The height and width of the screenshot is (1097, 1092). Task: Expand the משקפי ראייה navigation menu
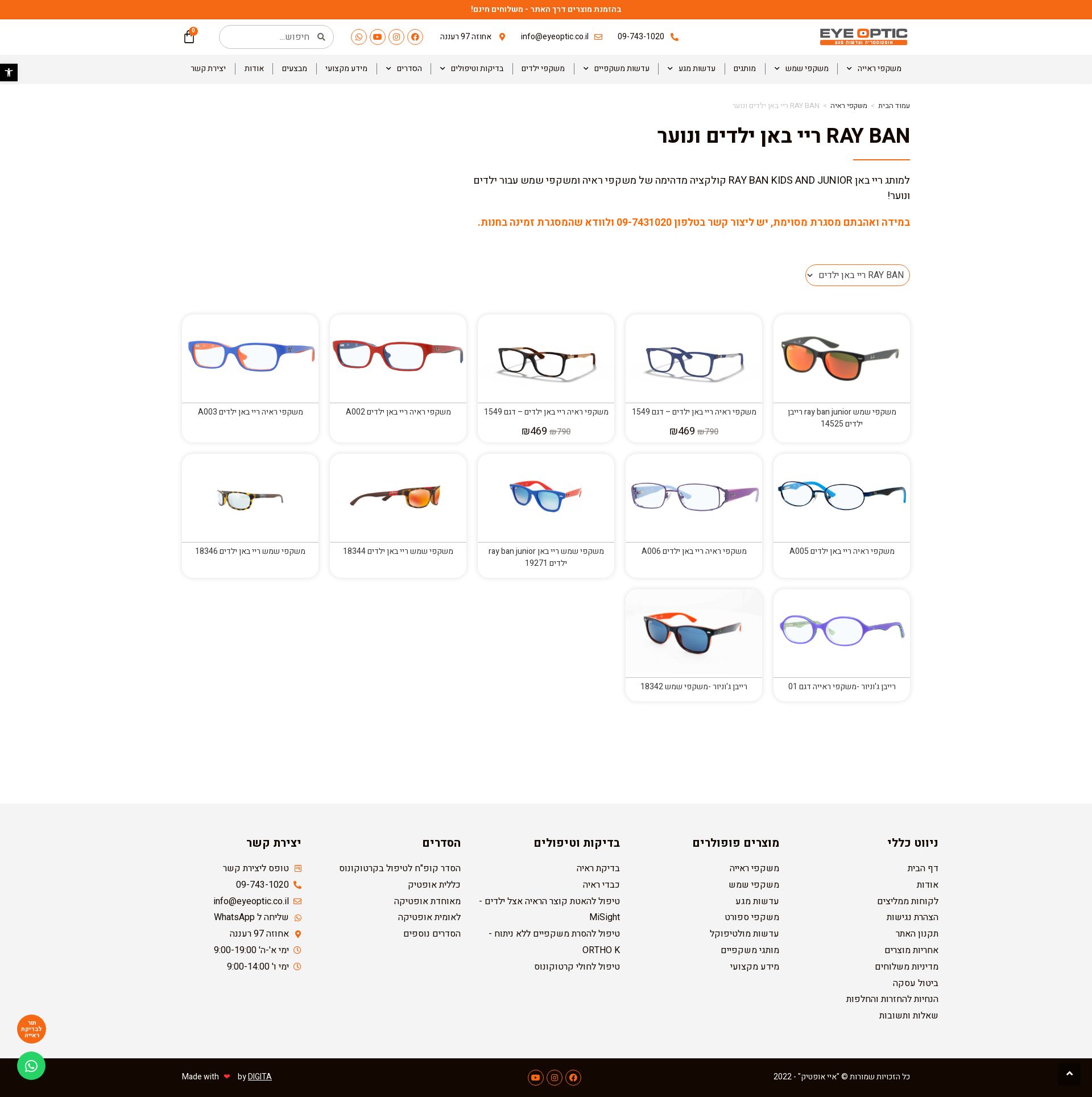(874, 69)
